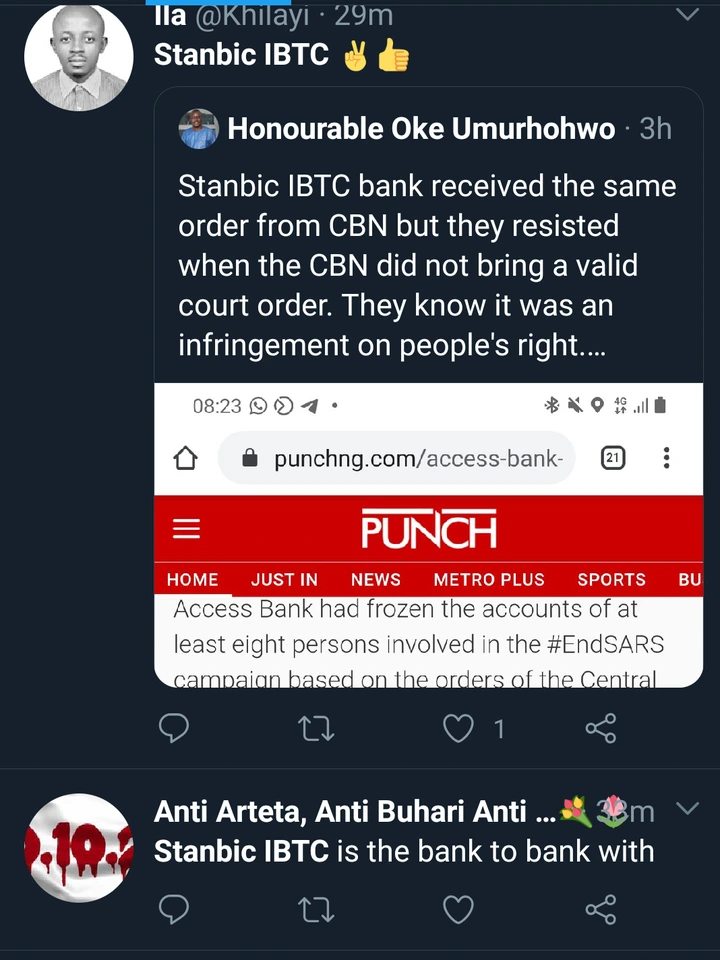Screen dimensions: 720x960
Task: Open Khilayi tweet options chevron
Action: tap(688, 15)
